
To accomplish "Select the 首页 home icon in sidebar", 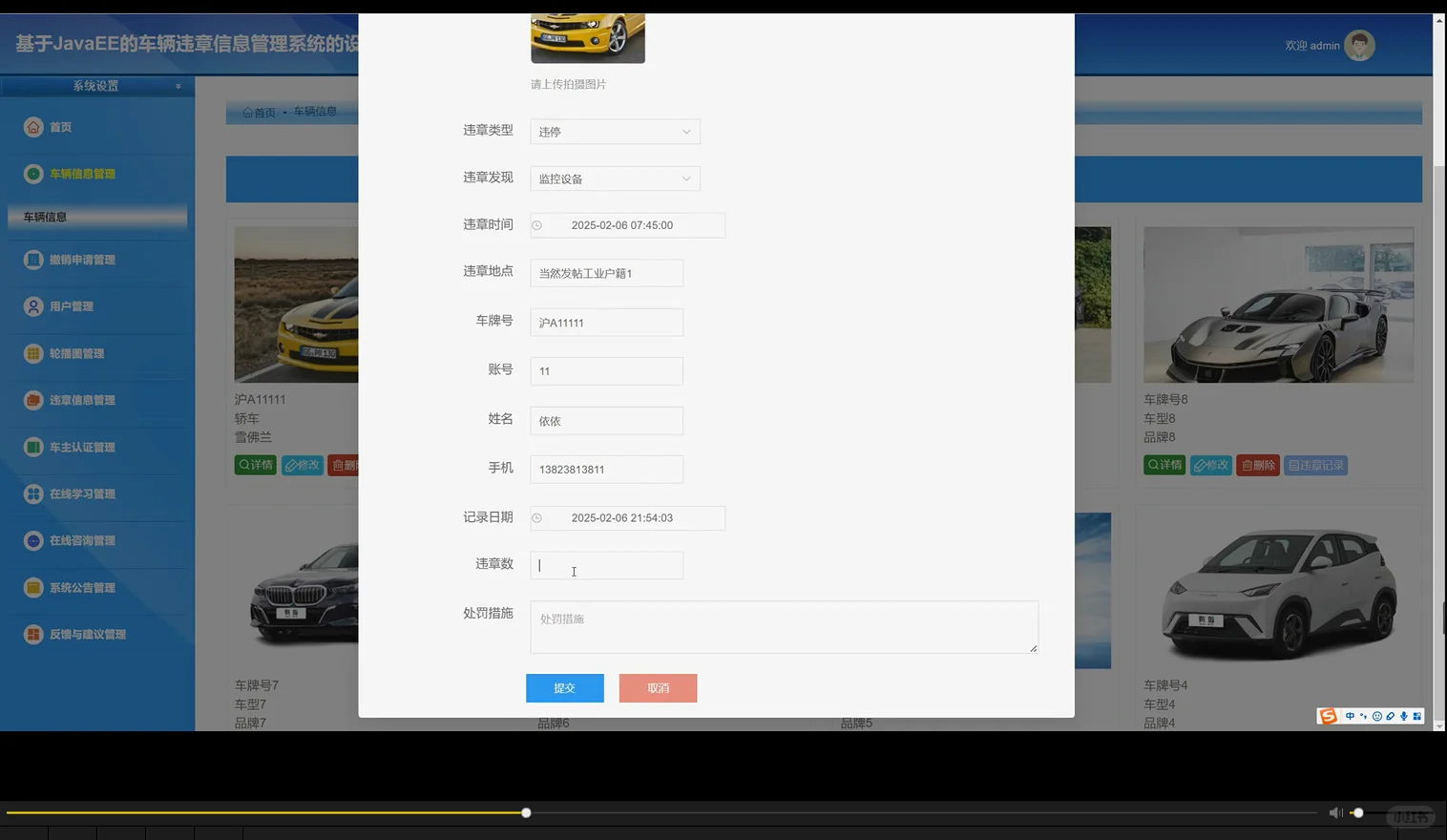I will tap(33, 126).
